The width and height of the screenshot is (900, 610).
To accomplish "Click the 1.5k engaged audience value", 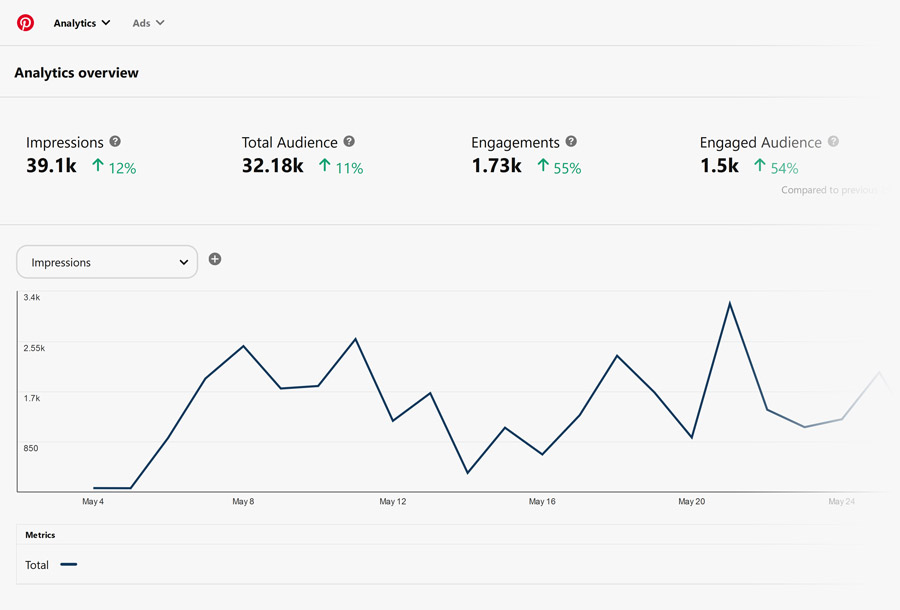I will tap(719, 166).
